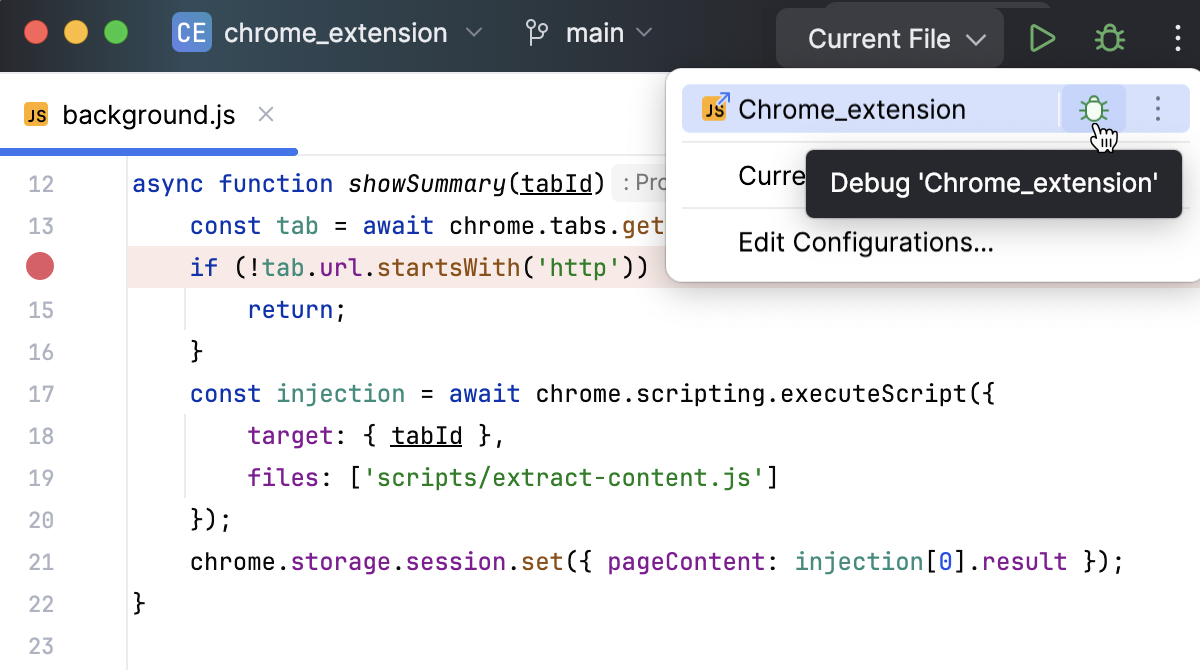Open the main branch dropdown
The width and height of the screenshot is (1200, 670).
[x=594, y=32]
